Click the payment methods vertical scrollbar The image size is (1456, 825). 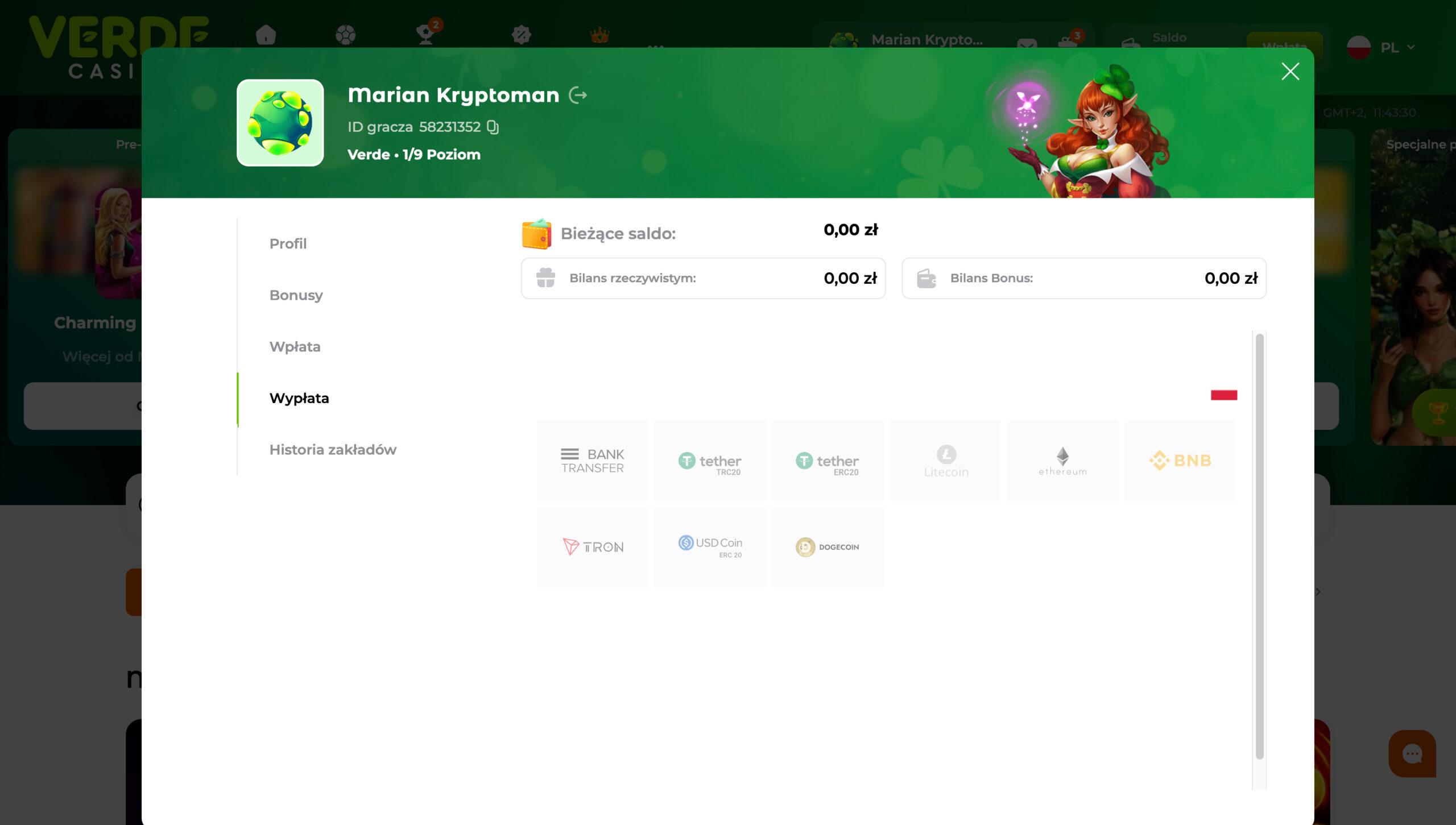point(1259,546)
